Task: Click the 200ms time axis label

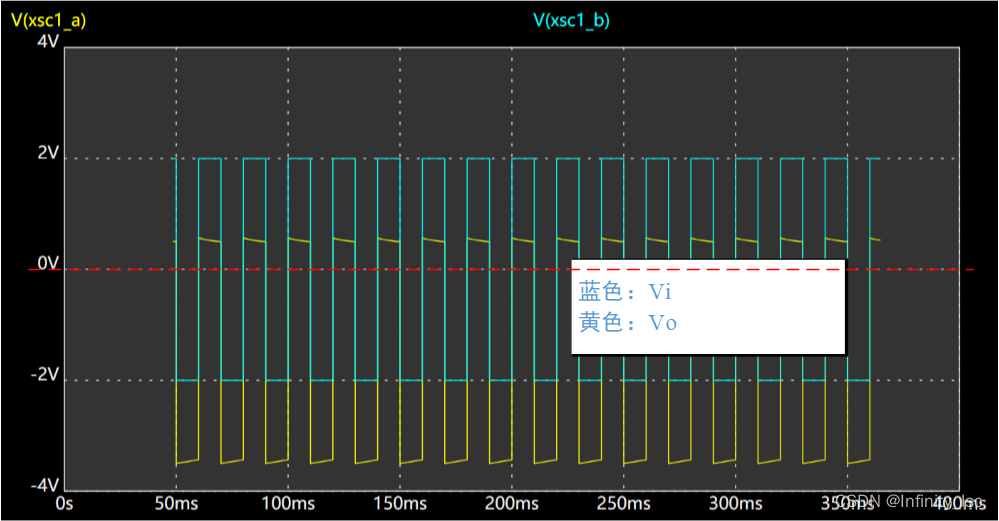Action: click(512, 504)
